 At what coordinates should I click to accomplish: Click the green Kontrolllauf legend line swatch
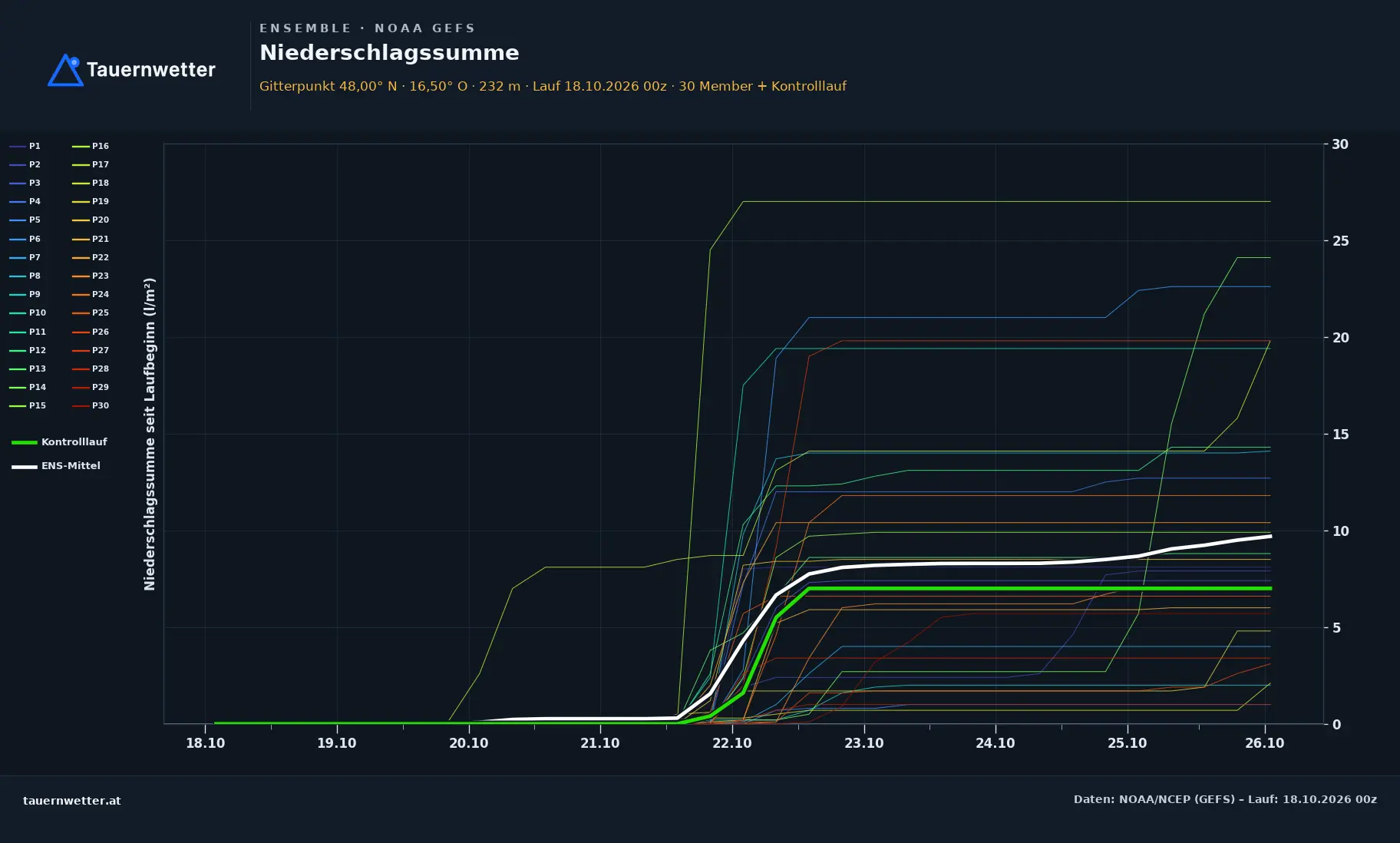click(25, 442)
